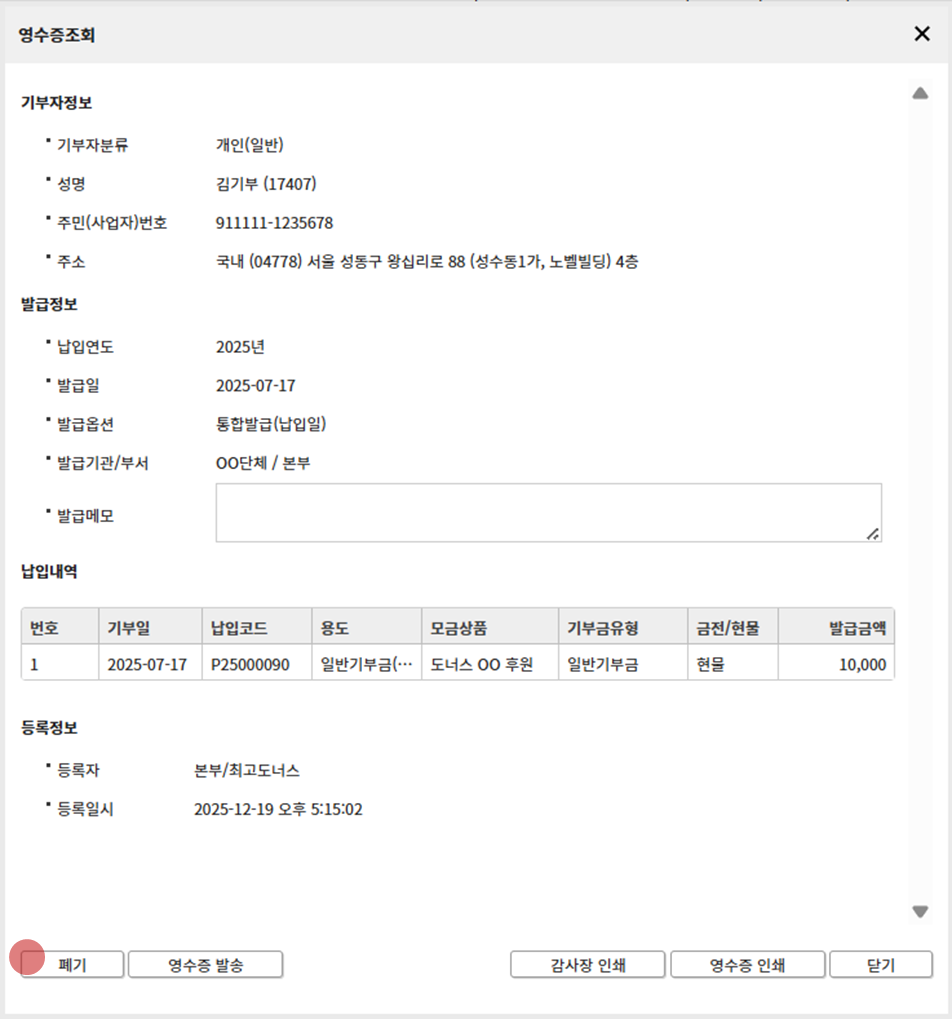Screen dimensions: 952x1019
Task: Select the P25000090 payment code cell
Action: click(256, 664)
